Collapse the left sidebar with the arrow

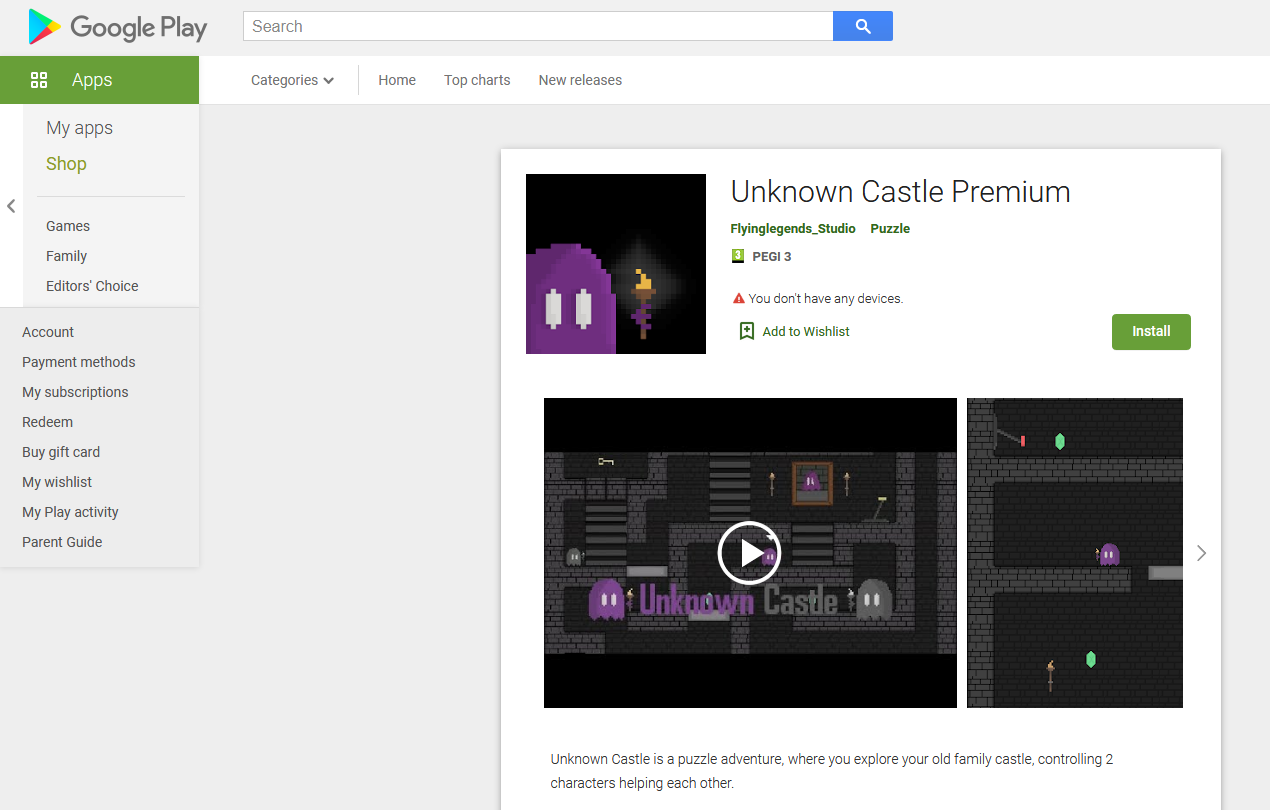(x=11, y=206)
